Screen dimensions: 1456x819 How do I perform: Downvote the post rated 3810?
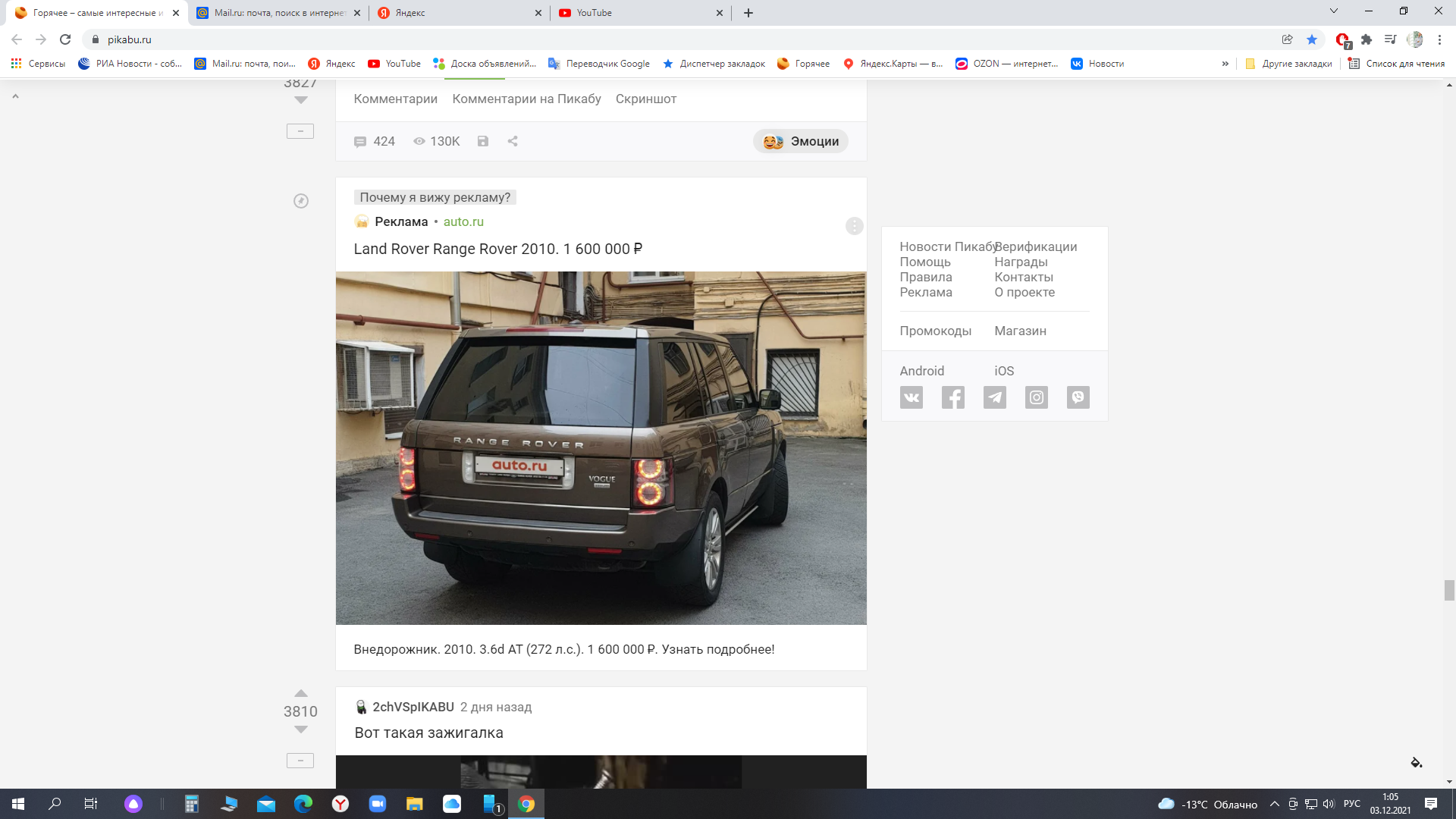pyautogui.click(x=301, y=730)
